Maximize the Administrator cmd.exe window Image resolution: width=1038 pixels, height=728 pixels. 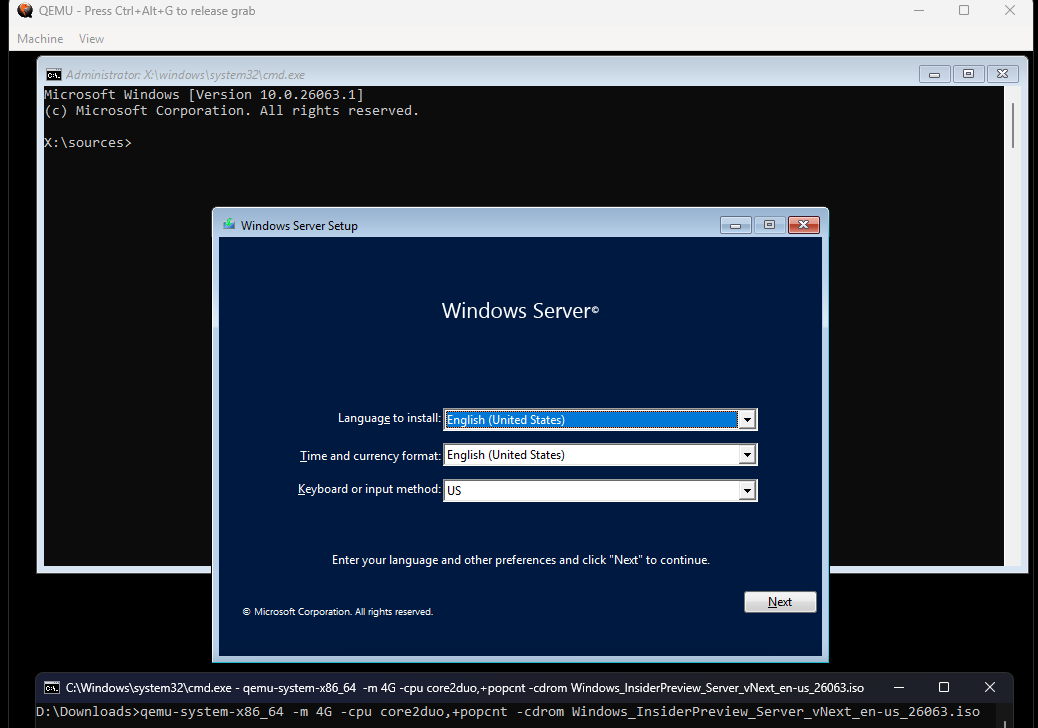(968, 74)
